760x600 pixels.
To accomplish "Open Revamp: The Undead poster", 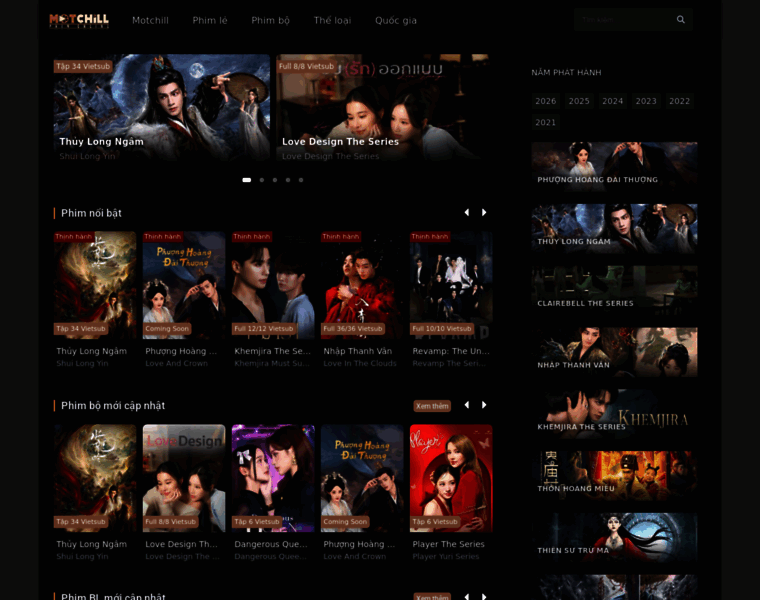I will tap(451, 285).
